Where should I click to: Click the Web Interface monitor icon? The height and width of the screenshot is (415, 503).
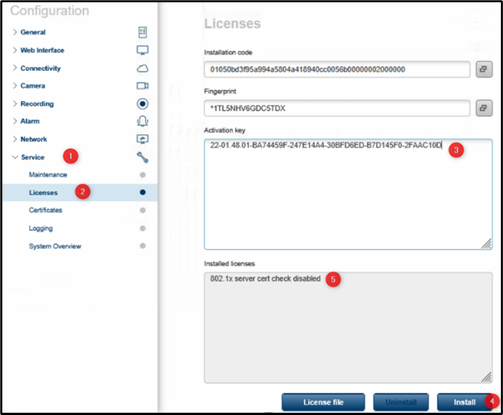[142, 50]
